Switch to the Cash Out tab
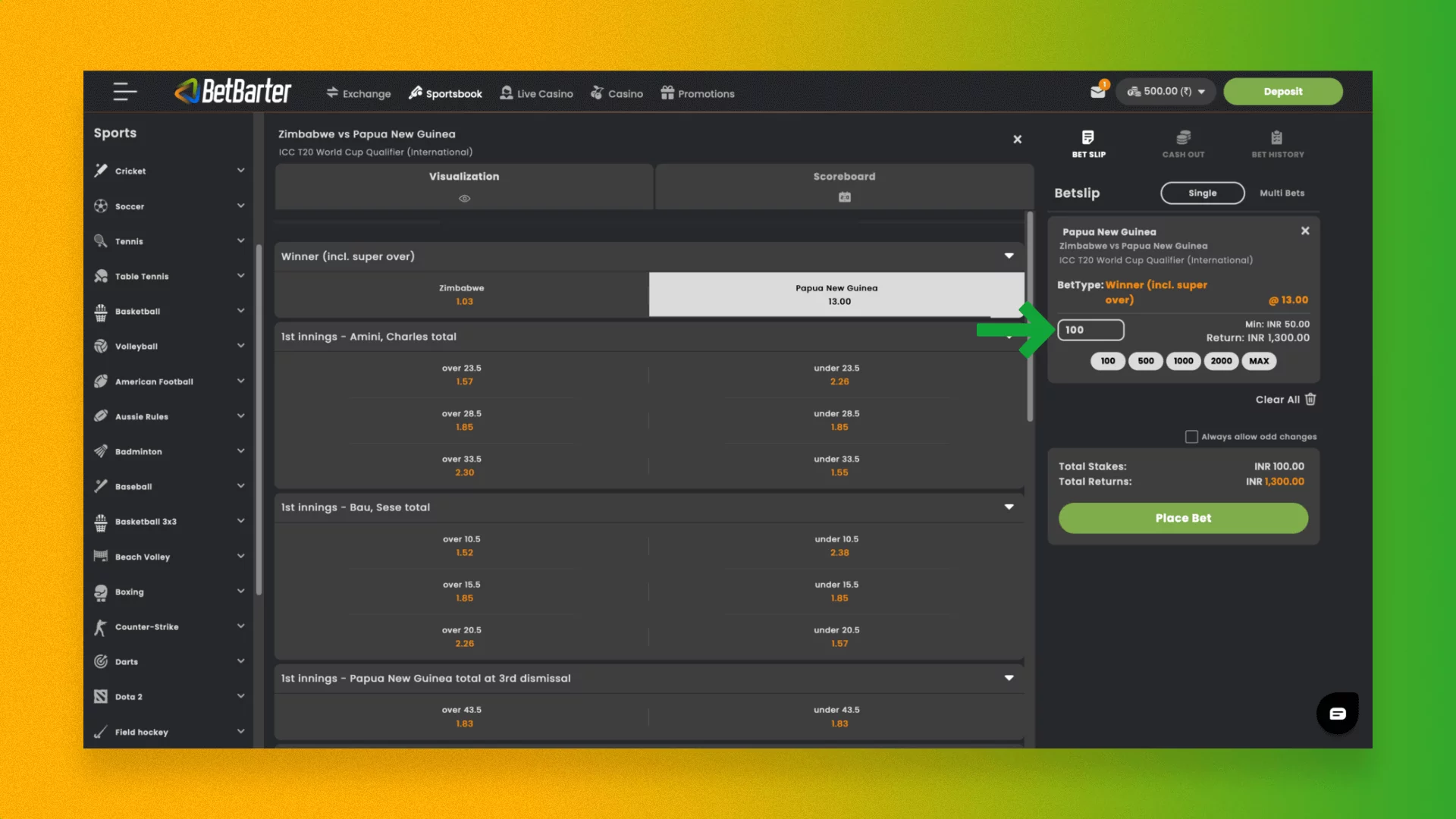Screen dimensions: 1456x819 pyautogui.click(x=1183, y=144)
